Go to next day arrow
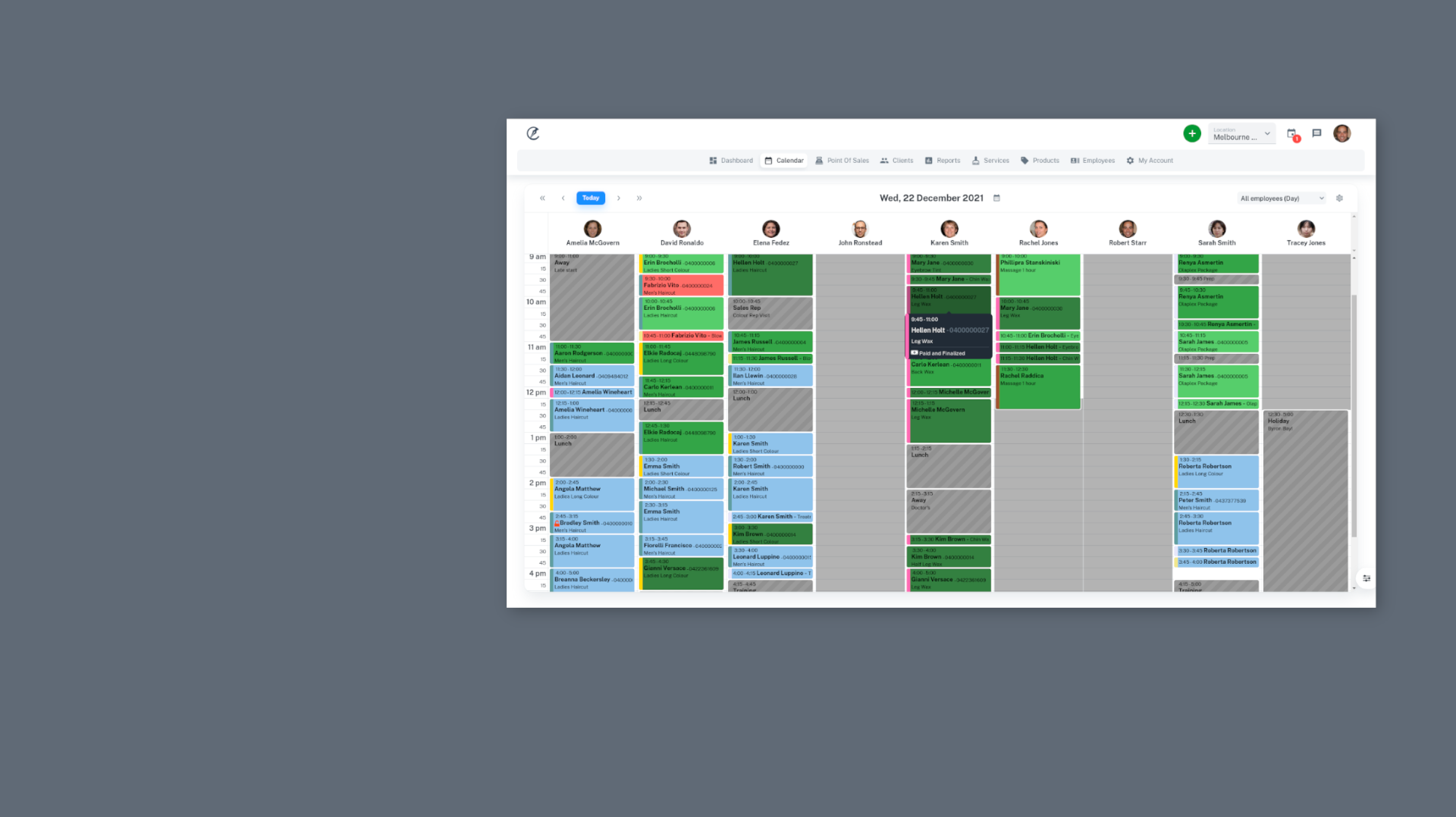The width and height of the screenshot is (1456, 817). point(619,198)
